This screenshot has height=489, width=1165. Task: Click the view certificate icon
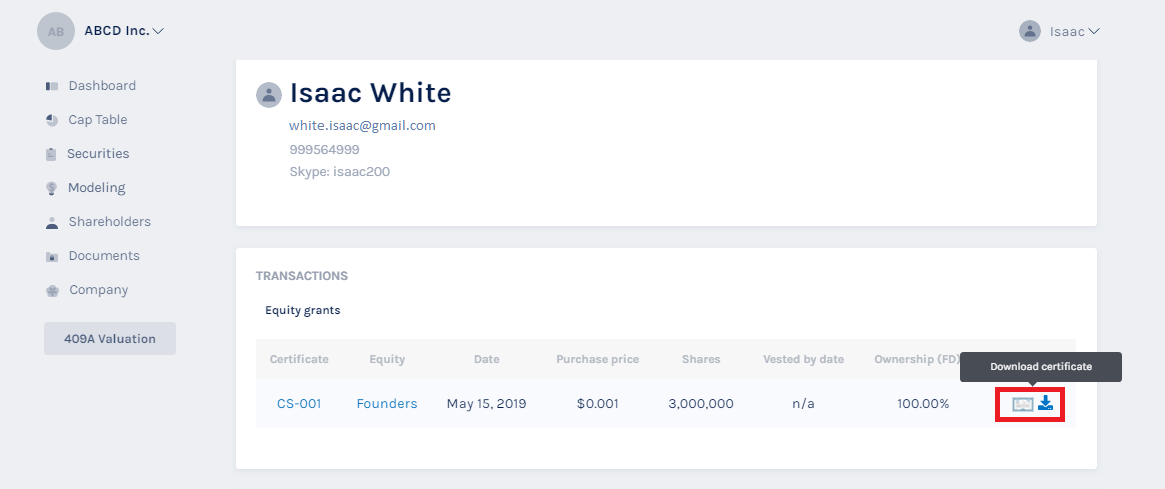coord(1022,404)
